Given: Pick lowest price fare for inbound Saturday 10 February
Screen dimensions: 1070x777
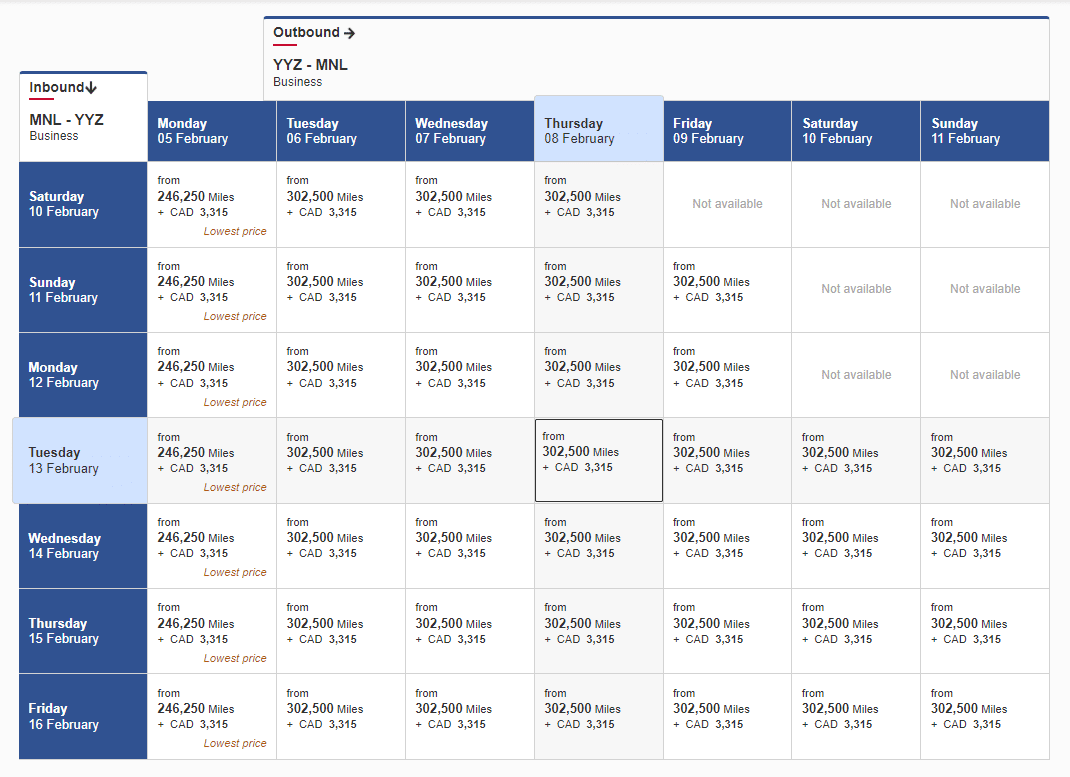Looking at the screenshot, I should click(x=211, y=204).
